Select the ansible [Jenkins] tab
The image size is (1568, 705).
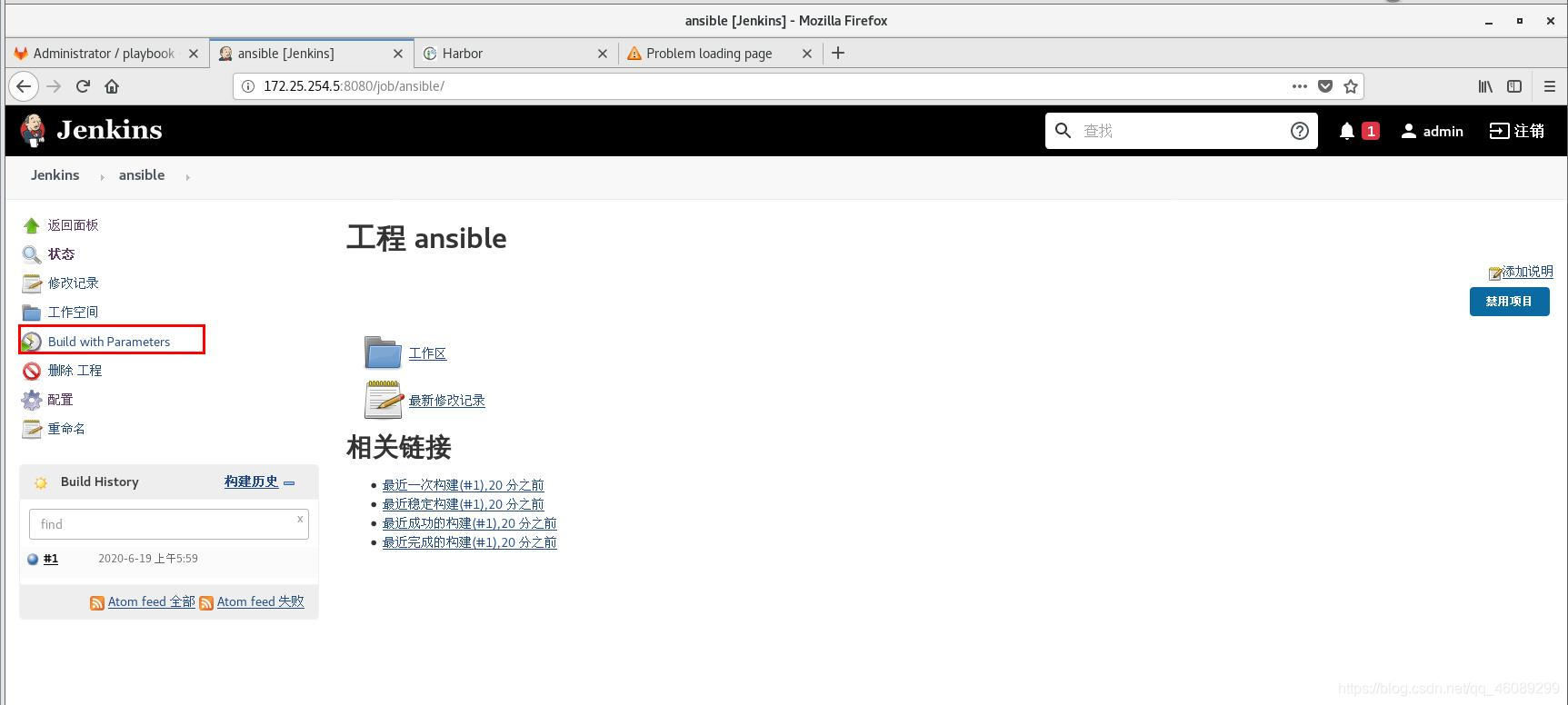[312, 54]
